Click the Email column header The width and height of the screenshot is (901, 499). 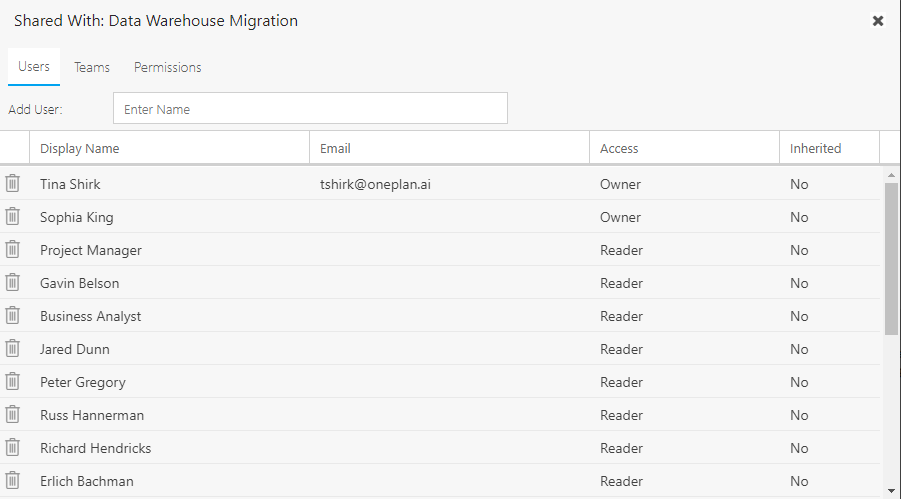[x=449, y=148]
